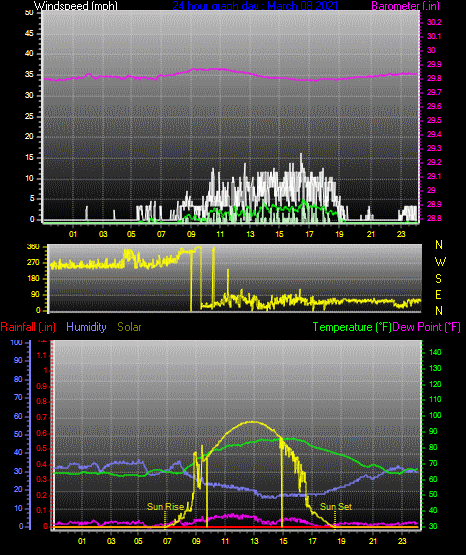Viewport: 466px width, 555px height.
Task: Click hour '19' under the bottom temperature chart
Action: 341,541
